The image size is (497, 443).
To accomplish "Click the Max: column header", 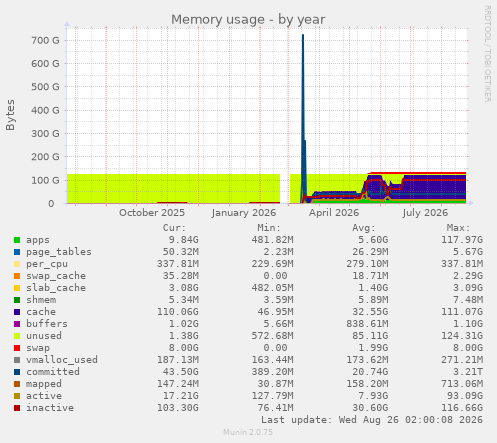I will pos(458,228).
